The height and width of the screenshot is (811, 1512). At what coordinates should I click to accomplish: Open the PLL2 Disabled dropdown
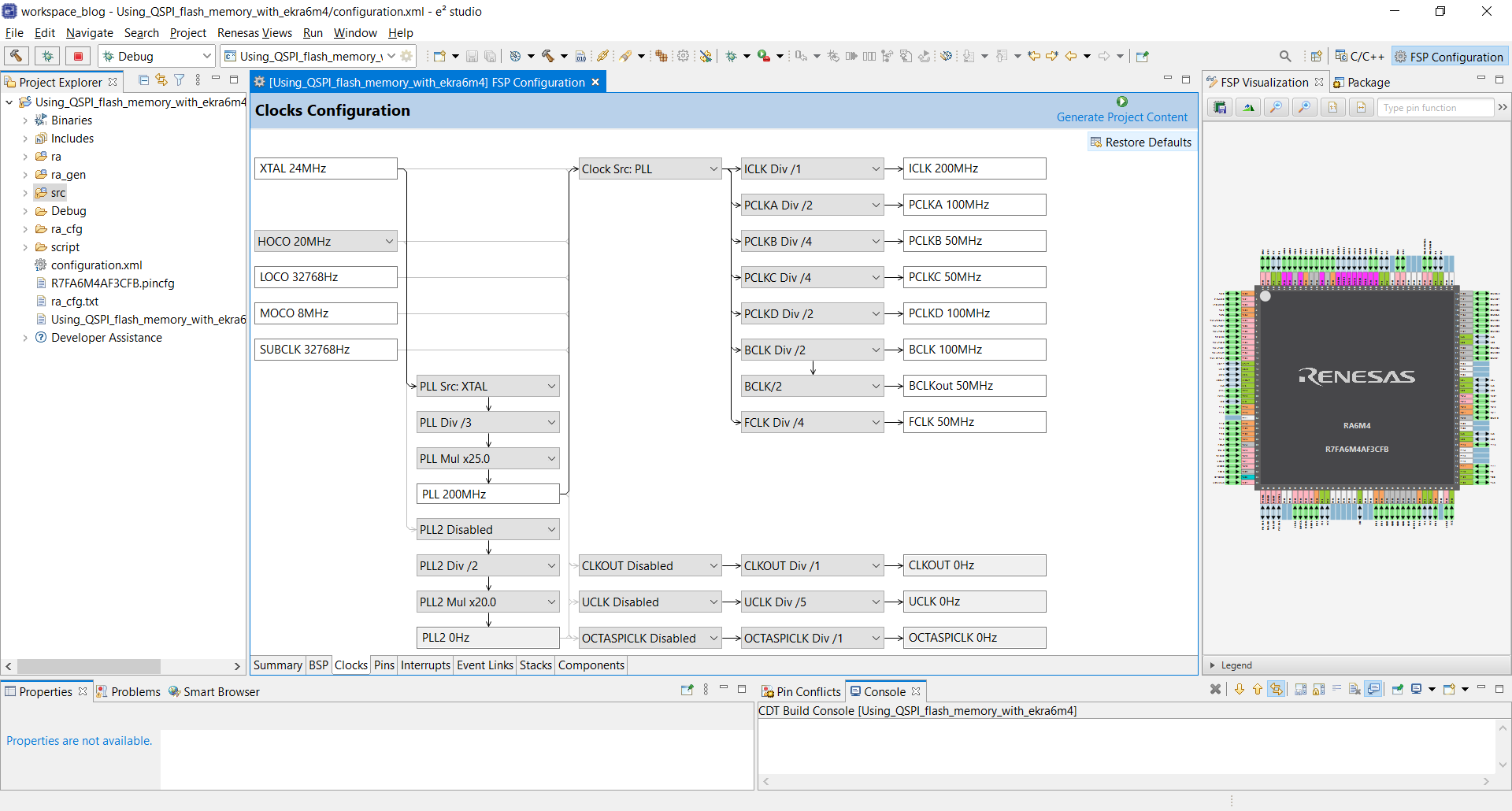pos(487,529)
